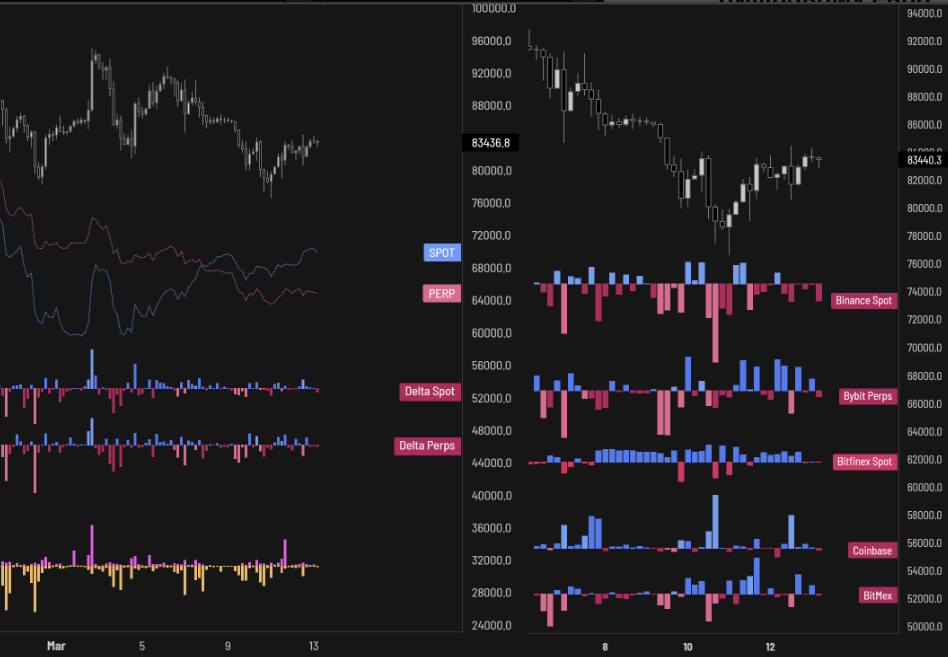Click the 13 date axis label
948x657 pixels.
click(x=313, y=646)
